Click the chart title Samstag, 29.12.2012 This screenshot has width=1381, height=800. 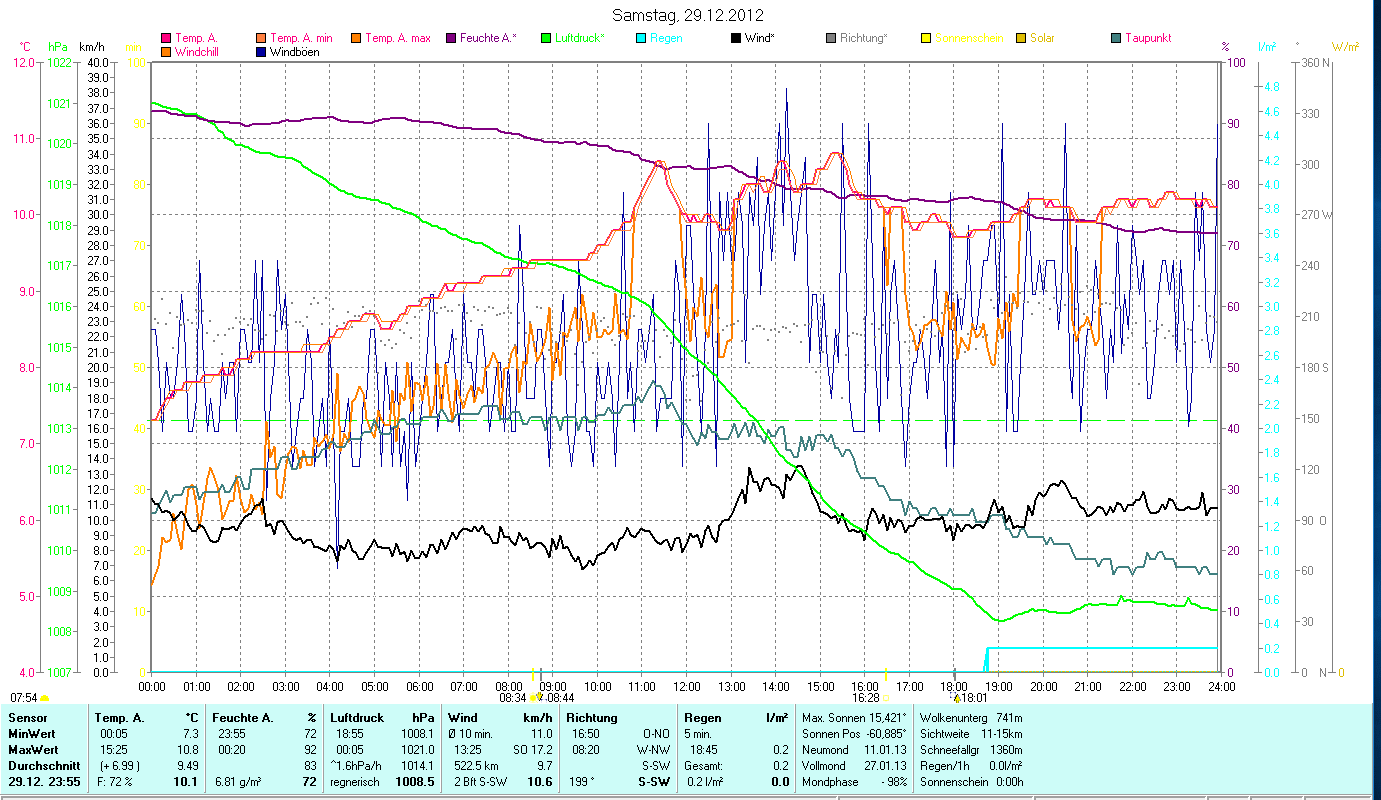click(x=690, y=15)
